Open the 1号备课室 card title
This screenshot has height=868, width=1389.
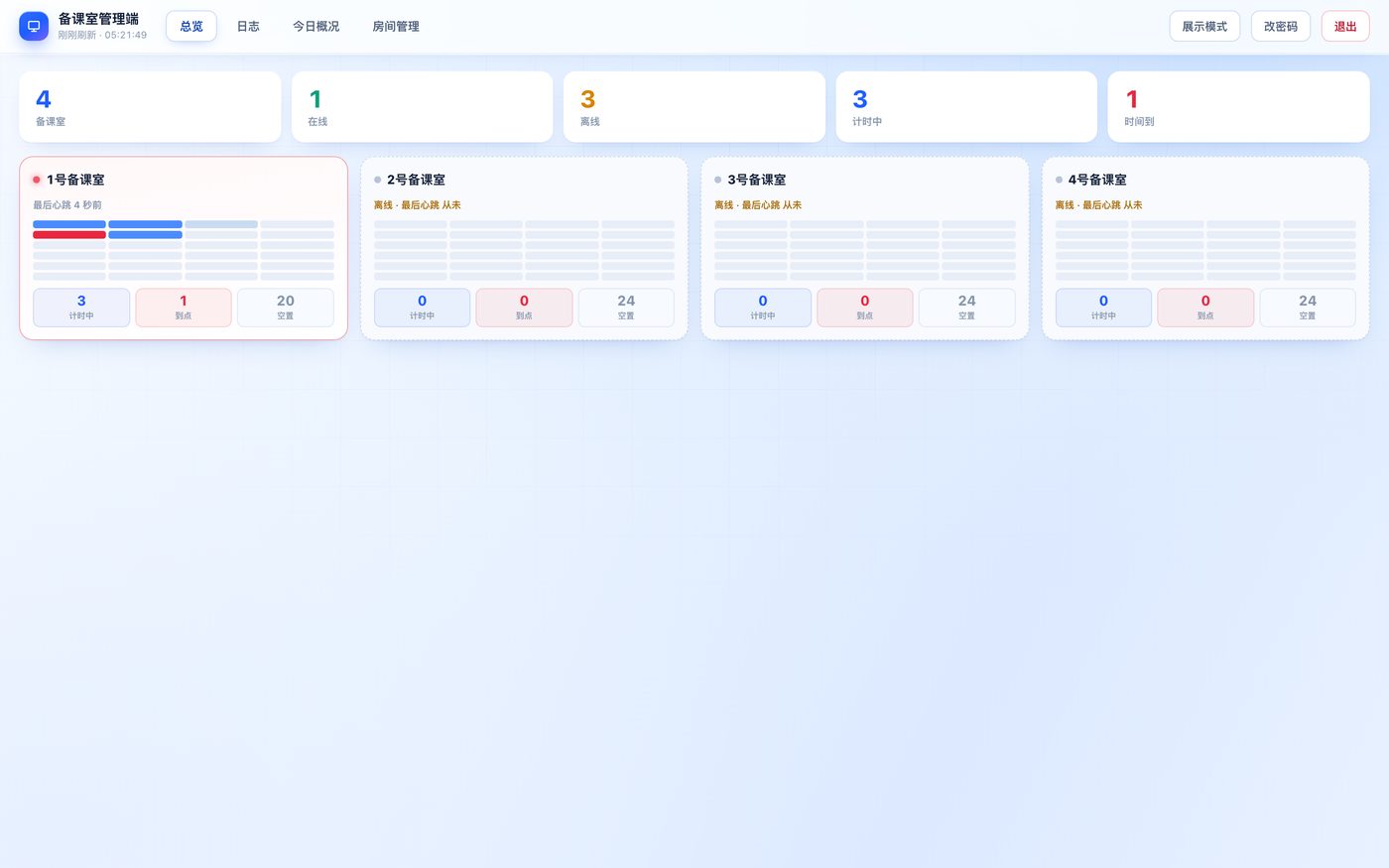click(x=75, y=180)
